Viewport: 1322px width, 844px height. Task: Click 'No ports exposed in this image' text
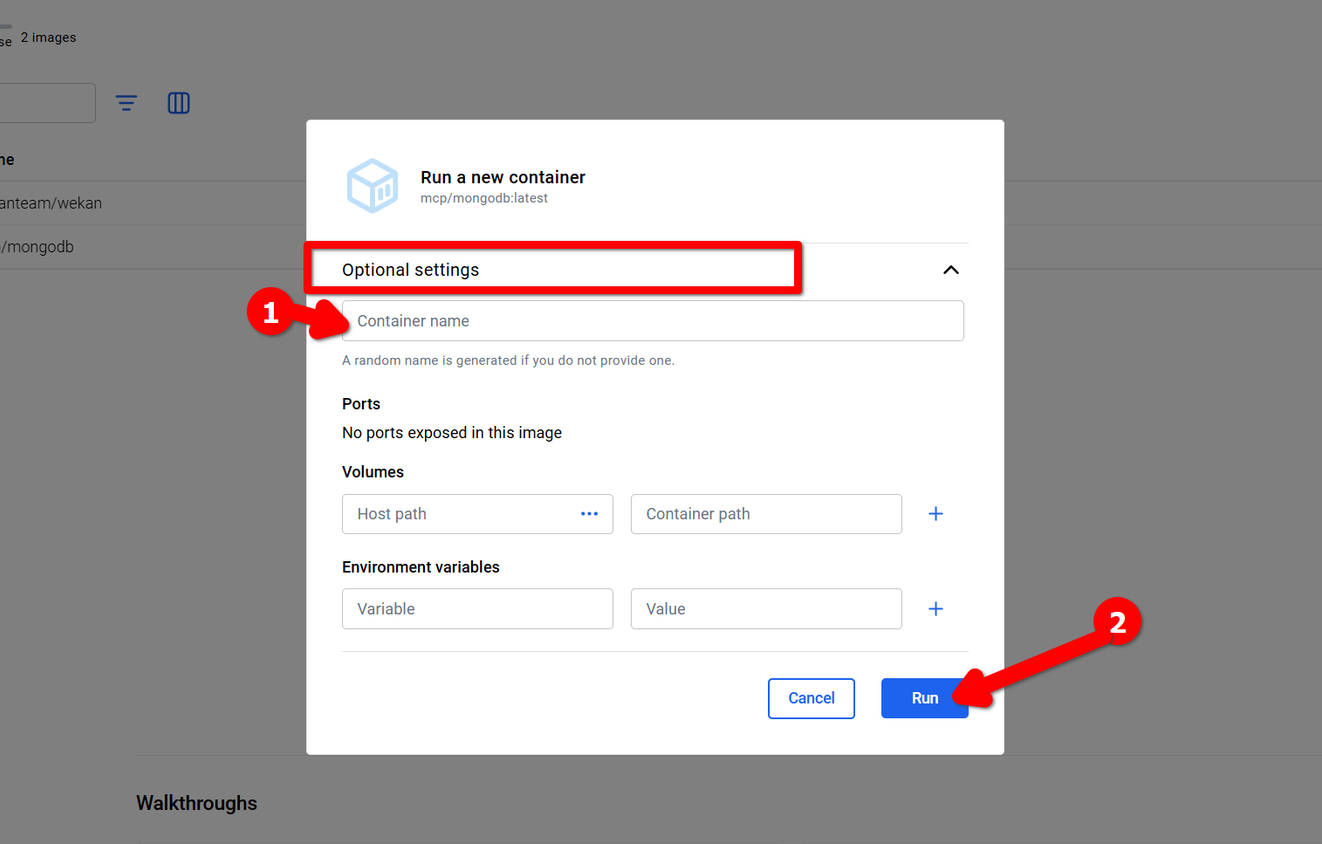tap(452, 433)
